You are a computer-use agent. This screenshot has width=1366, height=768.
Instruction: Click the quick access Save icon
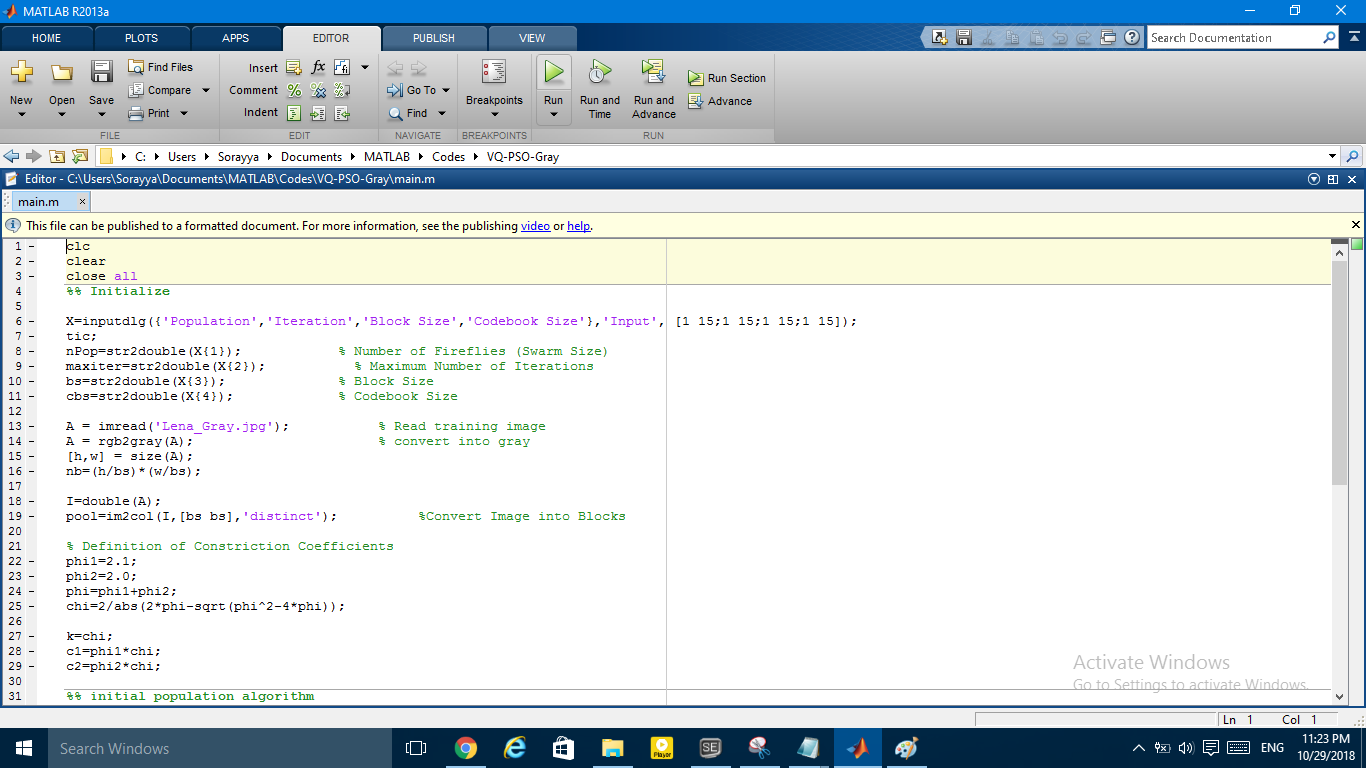pyautogui.click(x=963, y=37)
